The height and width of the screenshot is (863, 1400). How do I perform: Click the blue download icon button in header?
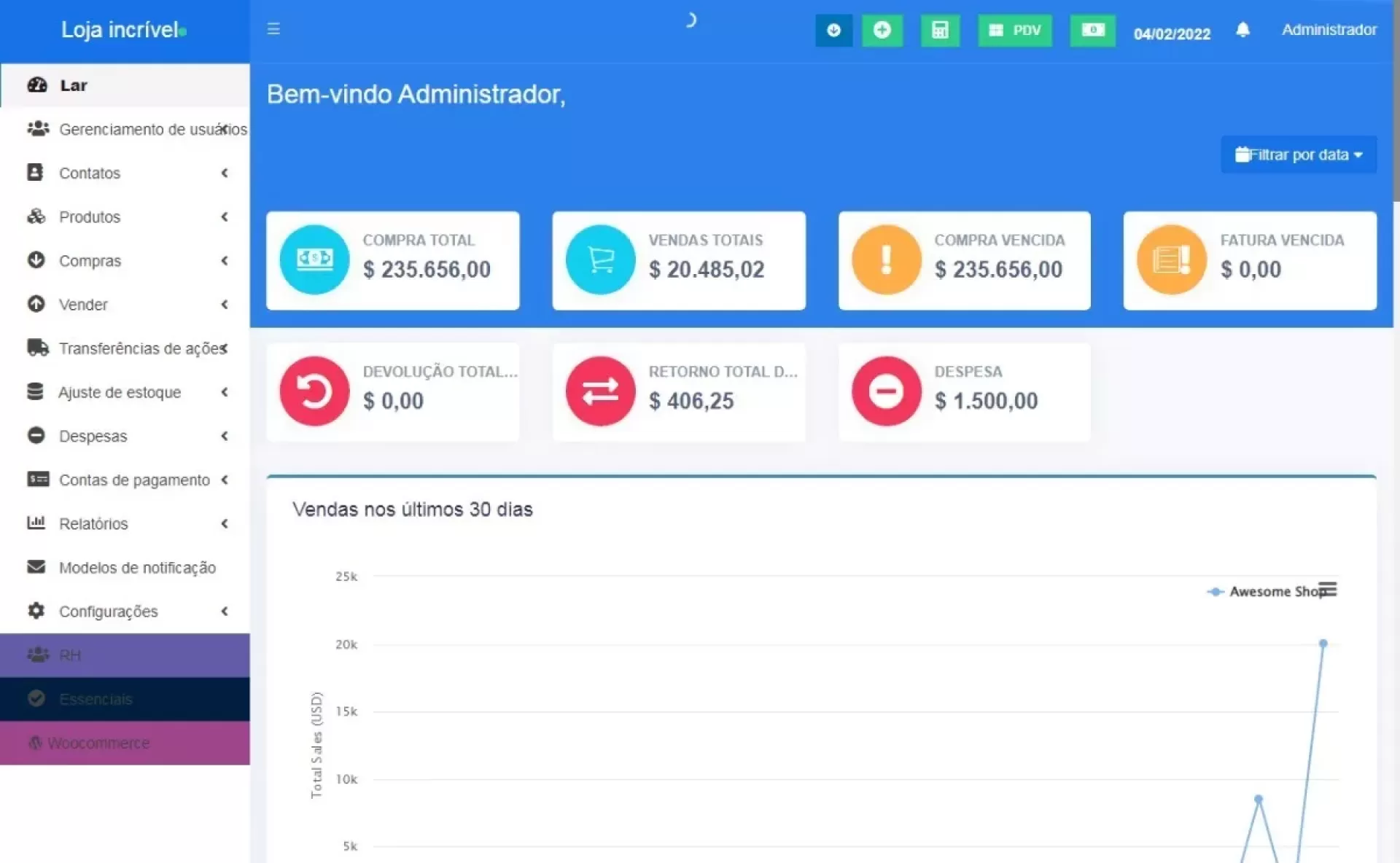[833, 31]
